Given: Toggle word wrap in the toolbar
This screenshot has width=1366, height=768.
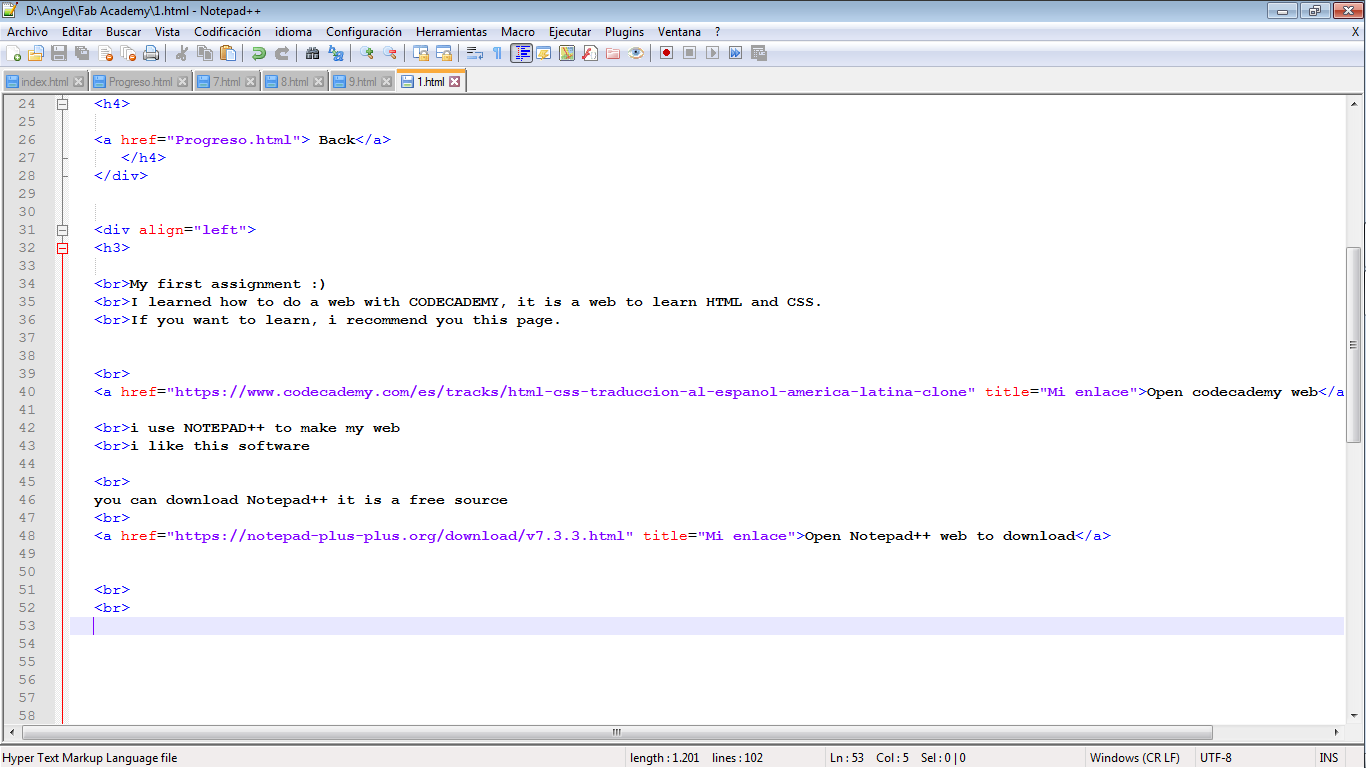Looking at the screenshot, I should 475,53.
